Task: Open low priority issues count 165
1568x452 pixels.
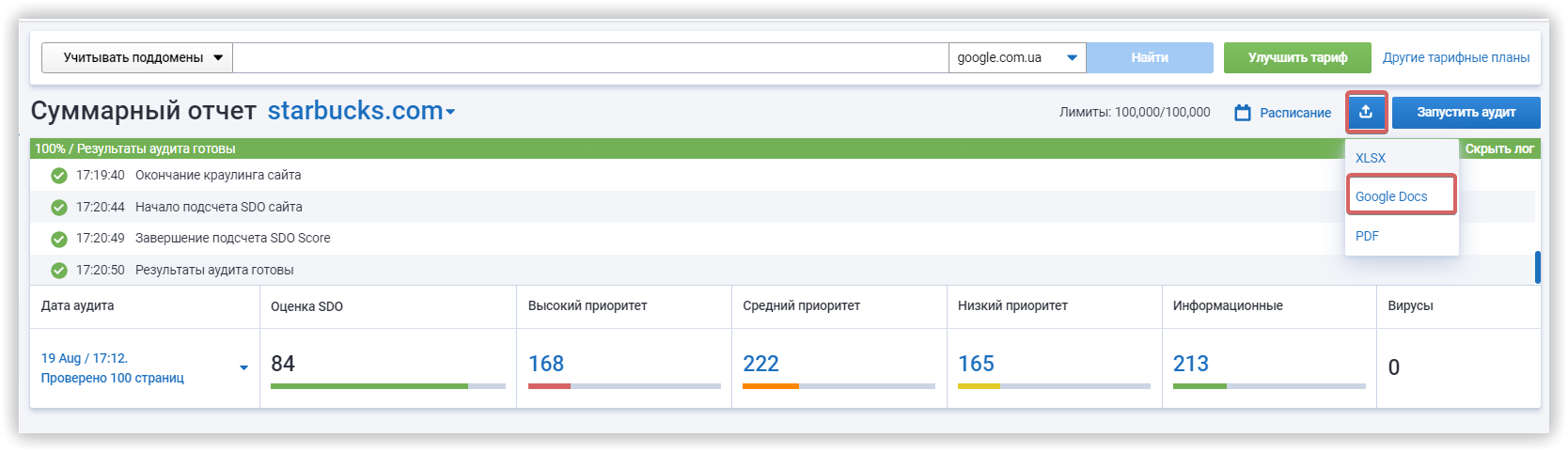Action: point(976,364)
